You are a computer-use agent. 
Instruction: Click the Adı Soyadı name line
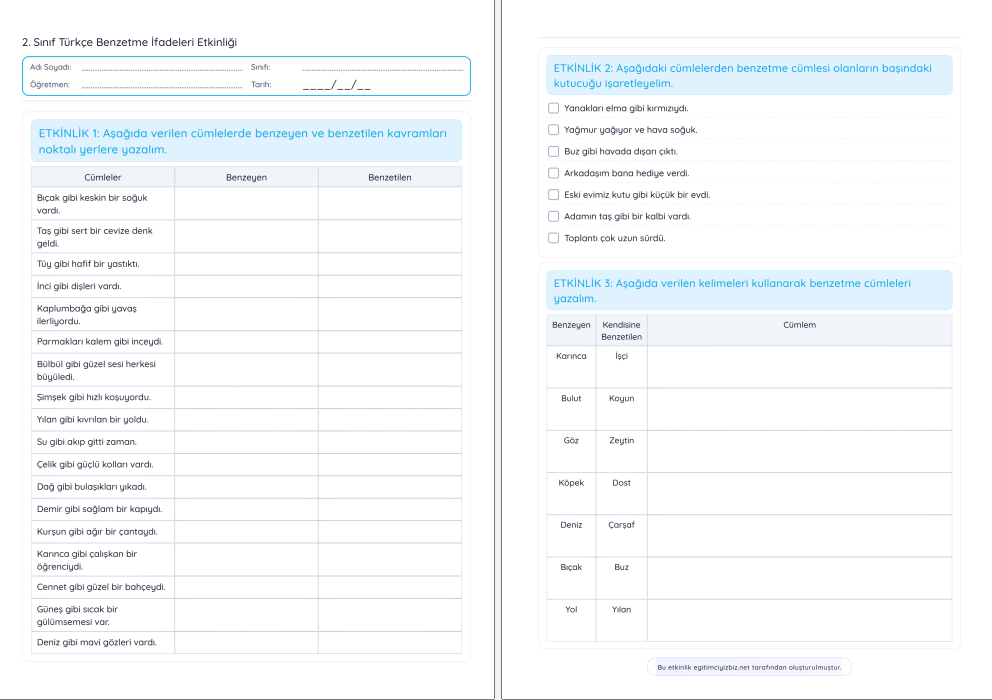(x=161, y=68)
